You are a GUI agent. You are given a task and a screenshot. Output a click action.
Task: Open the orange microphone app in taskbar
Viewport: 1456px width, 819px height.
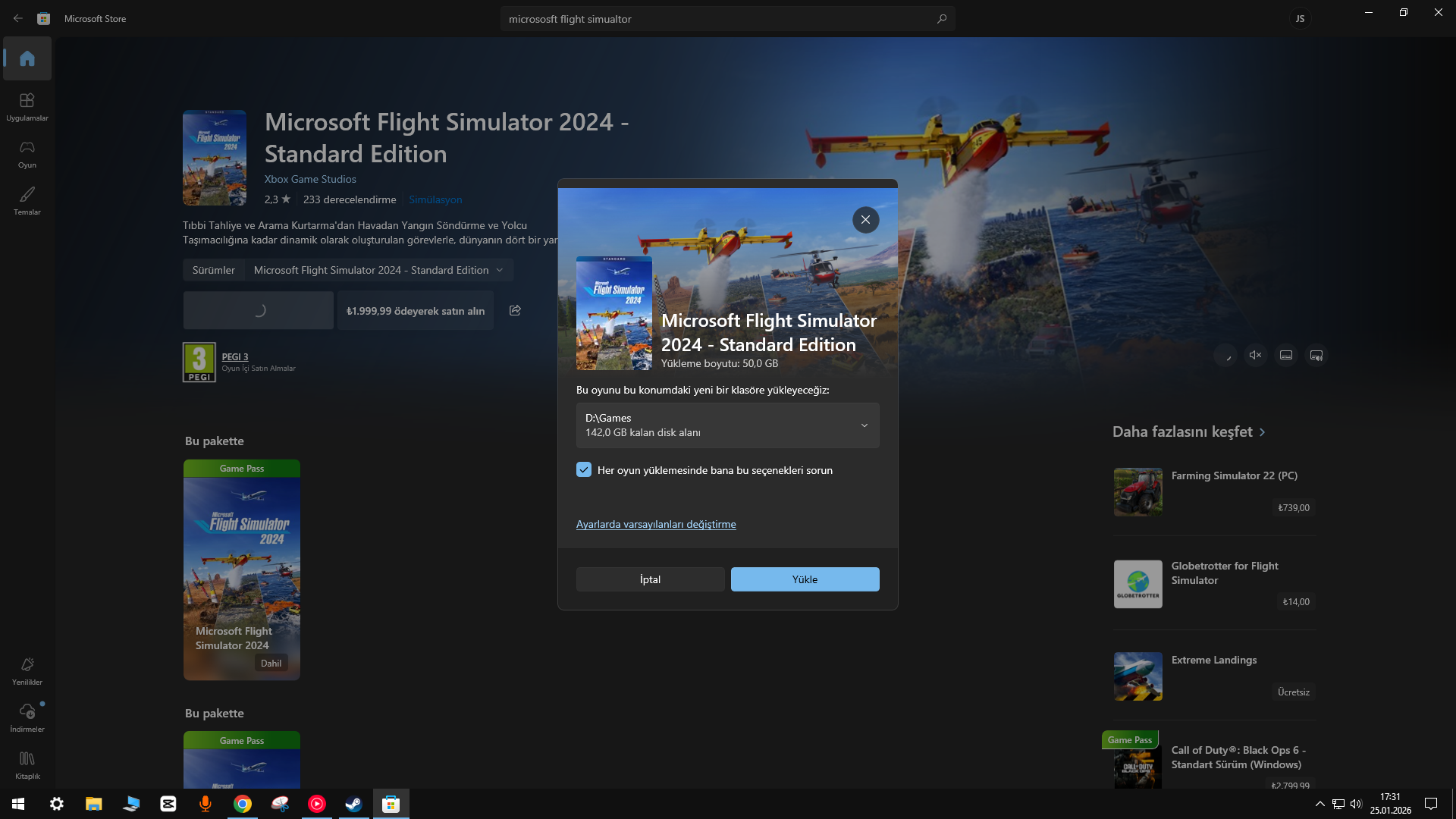click(206, 804)
